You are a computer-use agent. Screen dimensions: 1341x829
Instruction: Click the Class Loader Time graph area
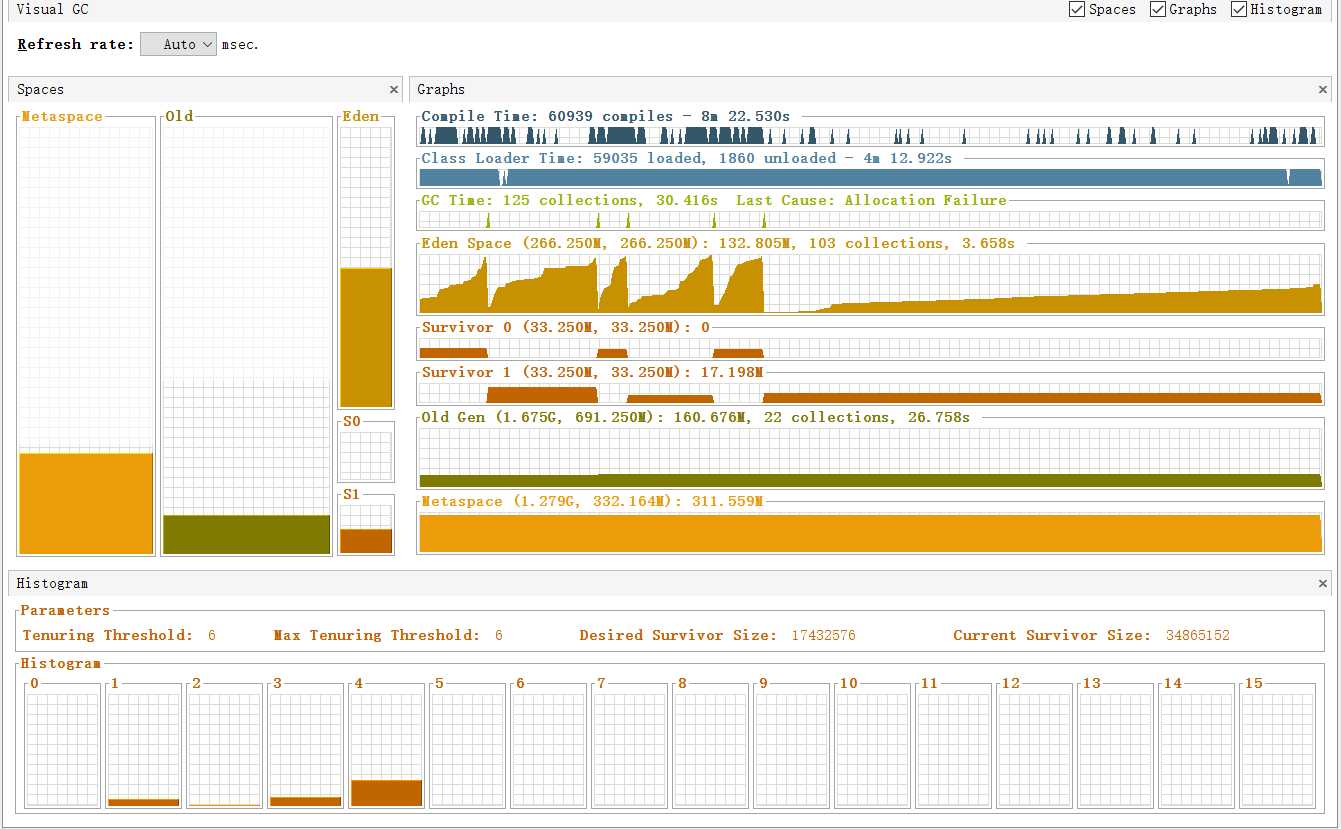[x=870, y=177]
